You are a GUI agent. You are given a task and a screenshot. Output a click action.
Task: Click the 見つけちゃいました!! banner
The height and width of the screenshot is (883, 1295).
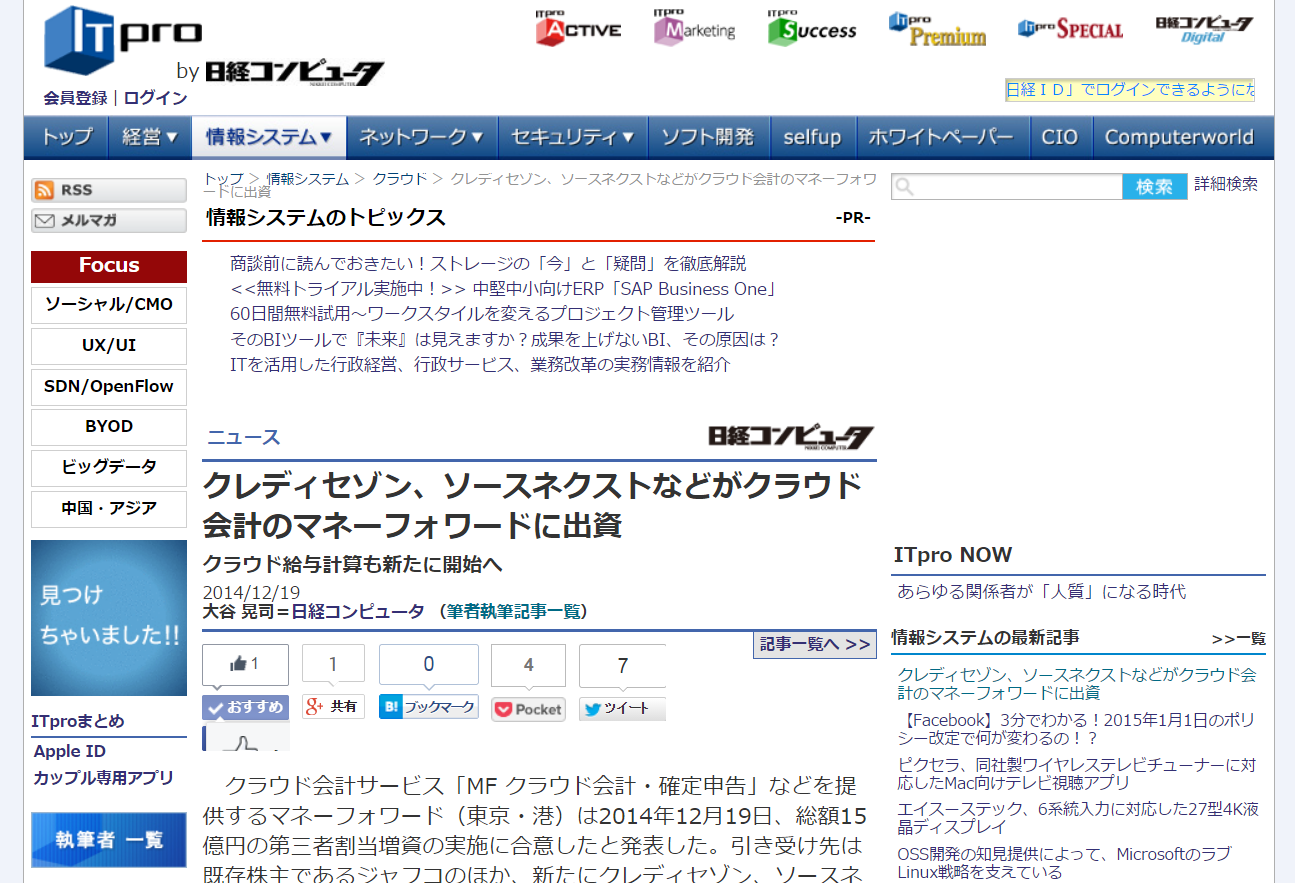point(109,618)
